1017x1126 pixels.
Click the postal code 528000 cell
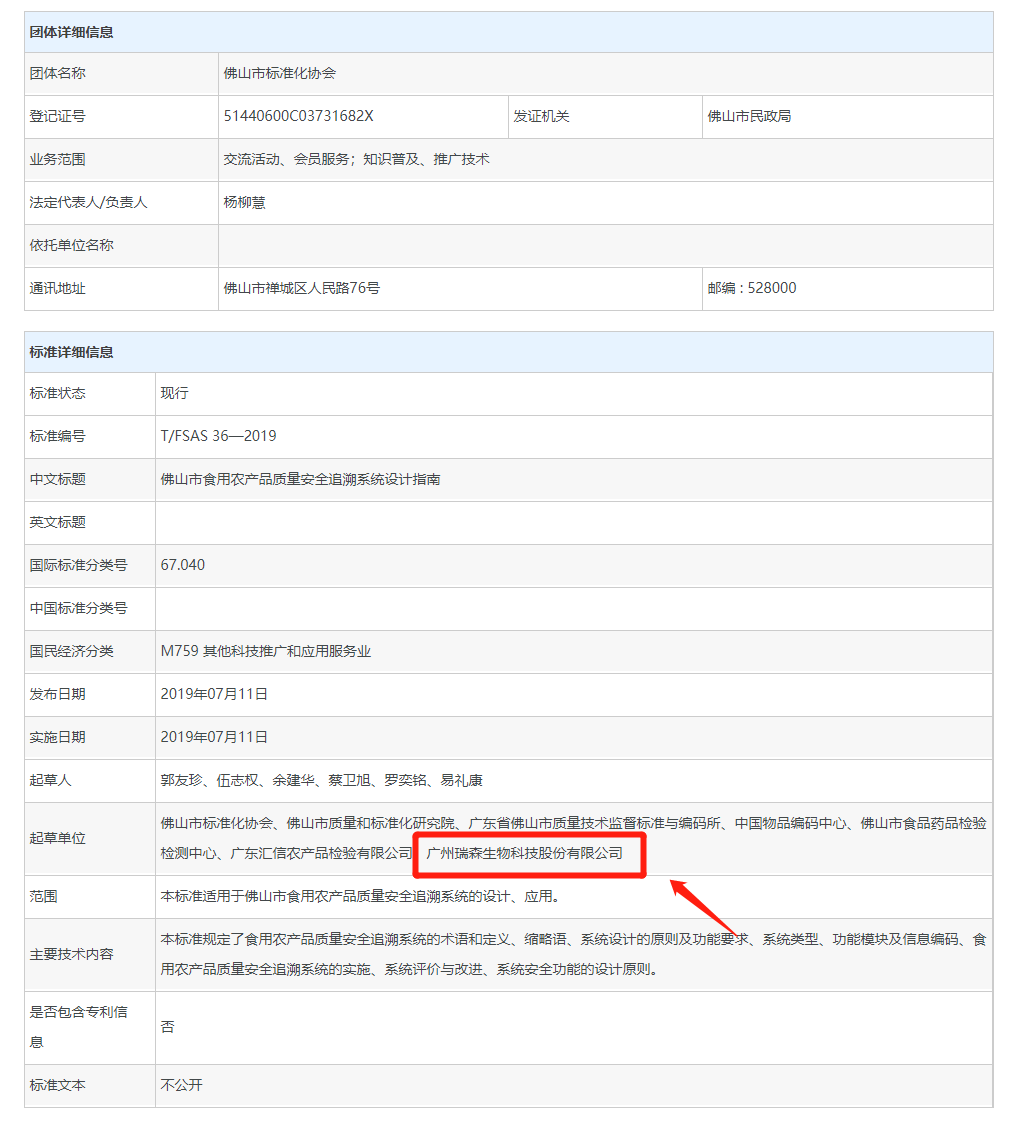tap(752, 288)
